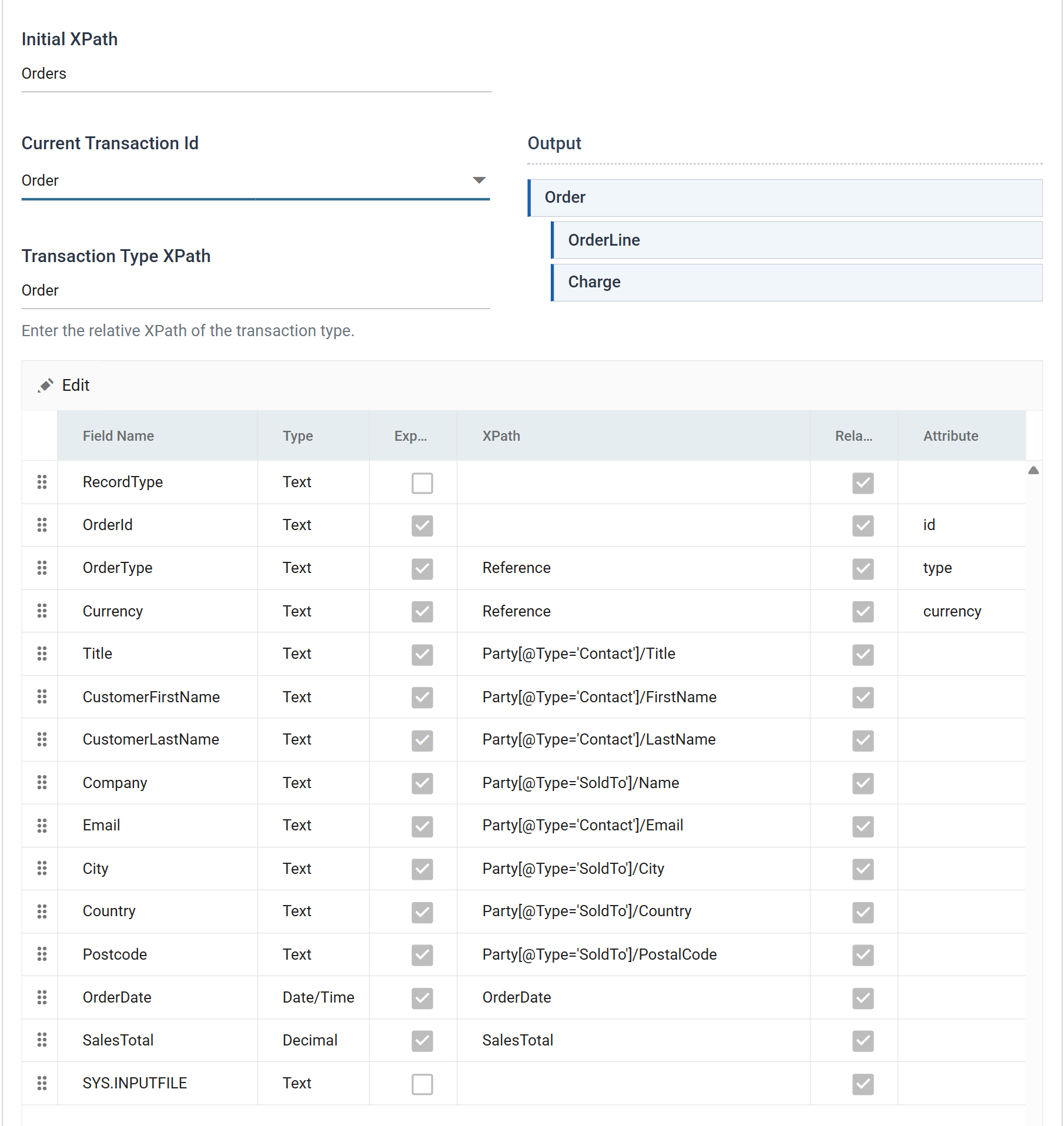Click the Edit pencil icon

[x=46, y=386]
